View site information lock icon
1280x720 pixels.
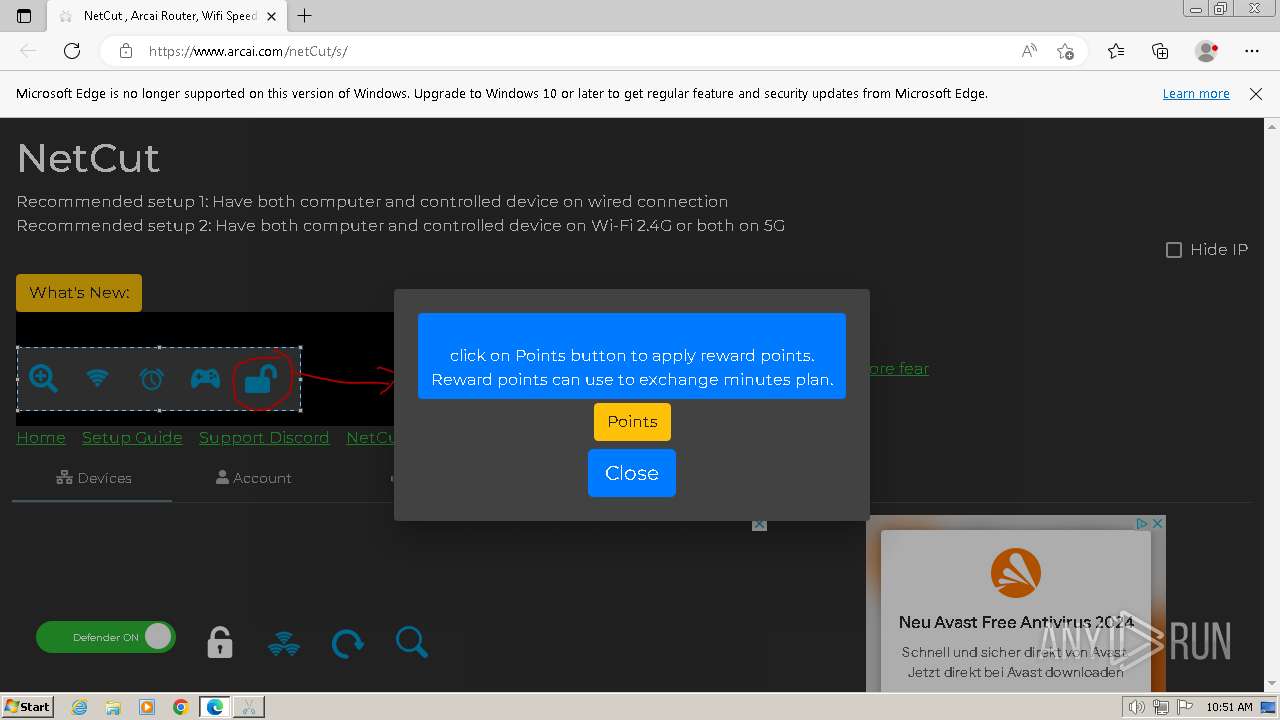126,51
